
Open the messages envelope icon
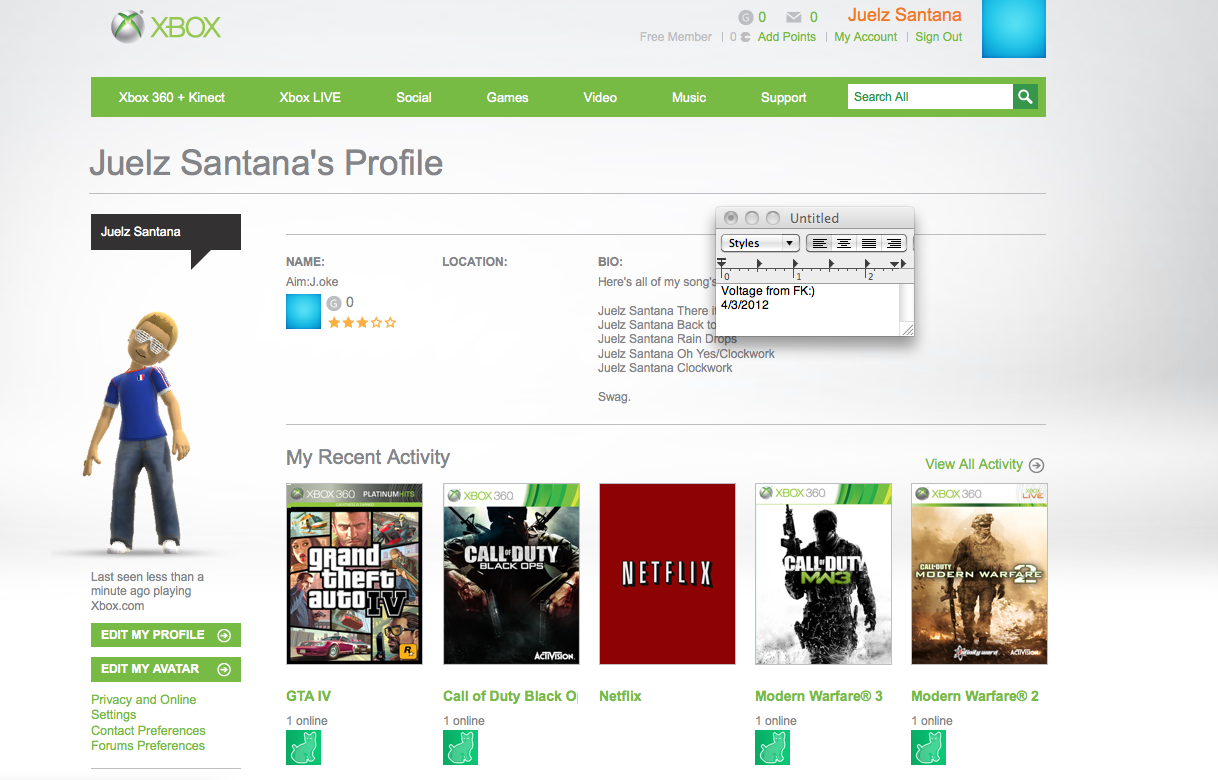point(794,17)
